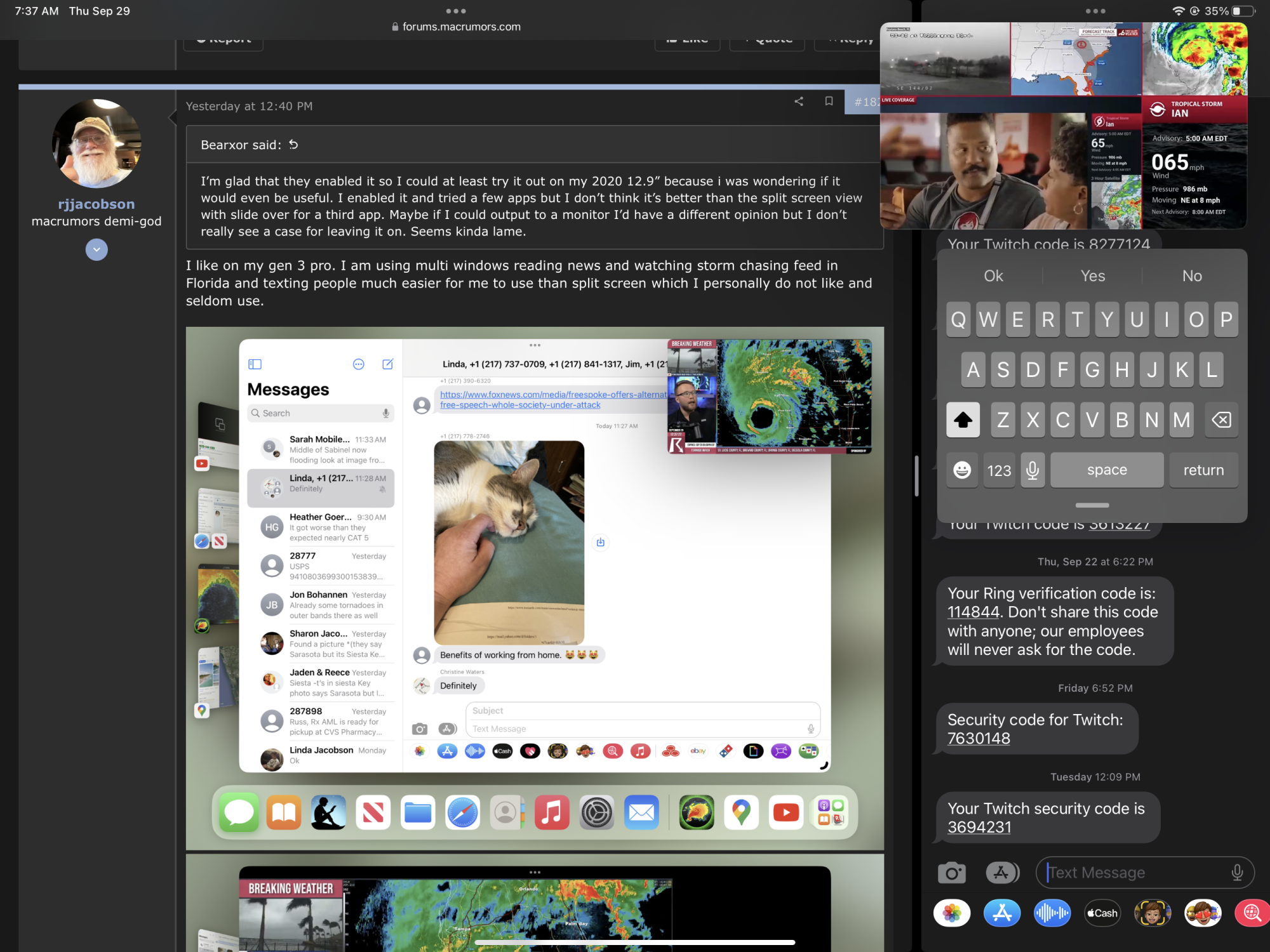The image size is (1270, 952).
Task: Choose the "Yes" predictive text suggestion
Action: 1092,276
